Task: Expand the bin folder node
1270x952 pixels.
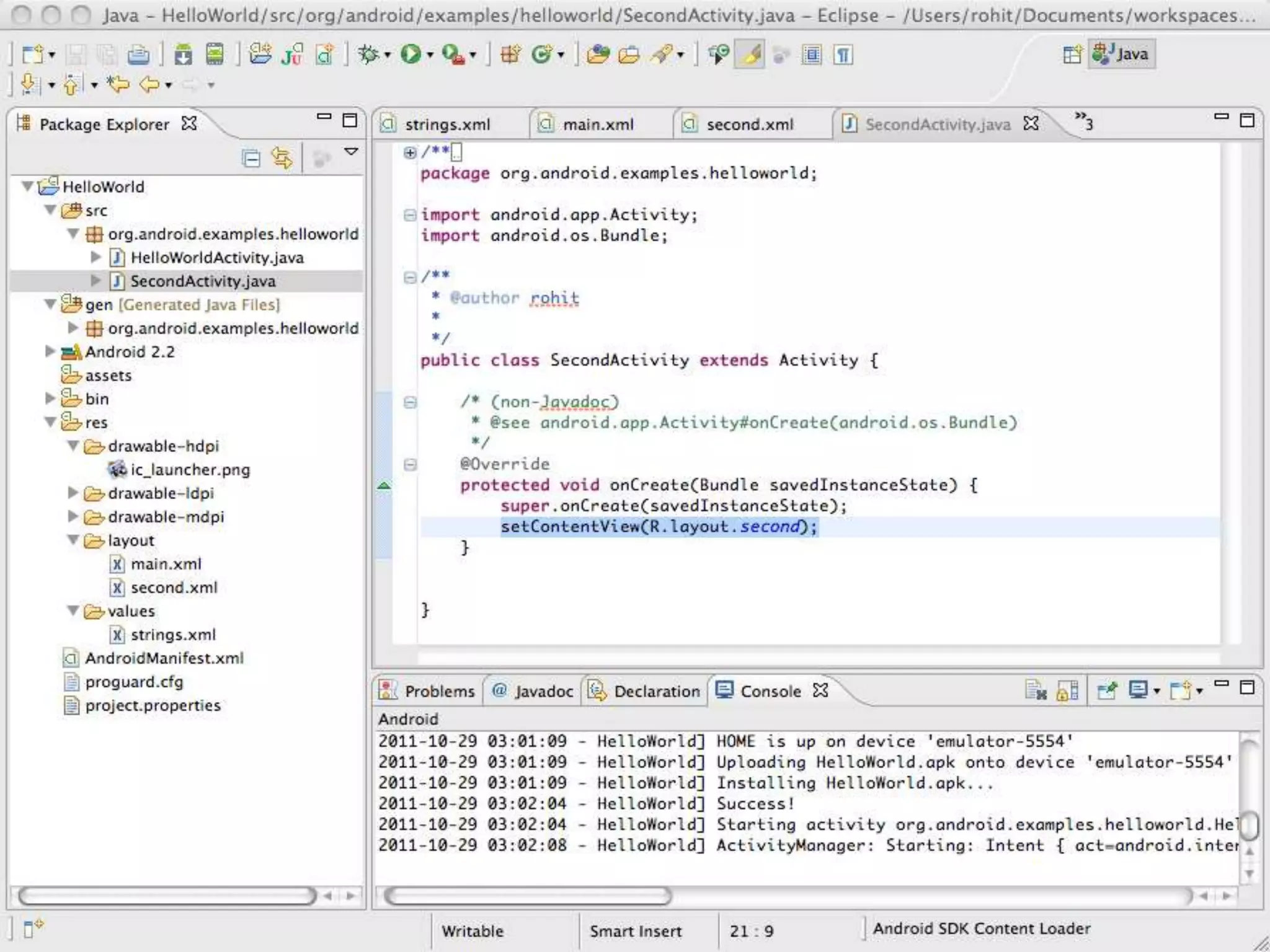Action: click(x=51, y=399)
